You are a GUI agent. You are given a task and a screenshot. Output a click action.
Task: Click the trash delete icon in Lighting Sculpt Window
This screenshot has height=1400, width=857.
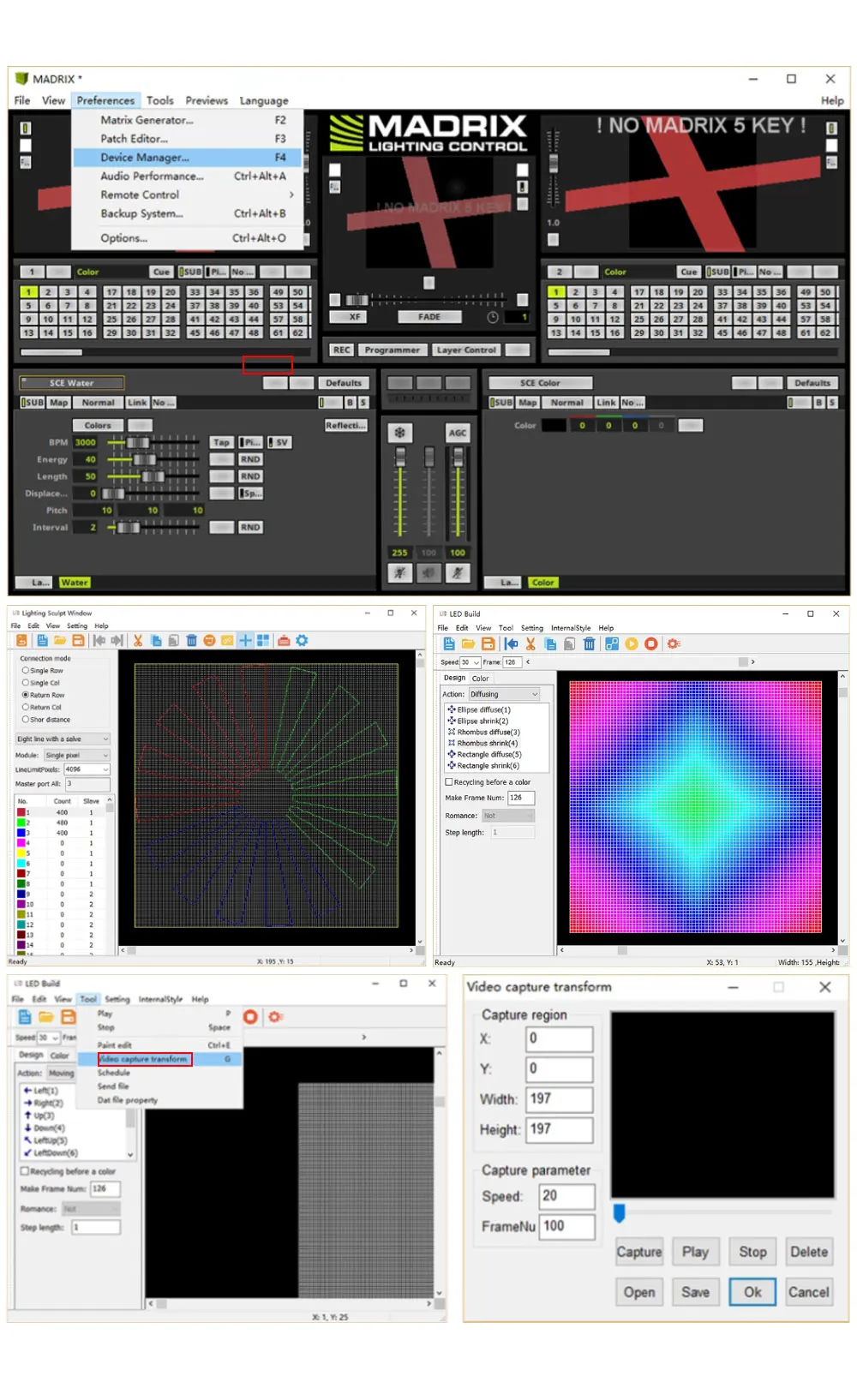tap(191, 640)
